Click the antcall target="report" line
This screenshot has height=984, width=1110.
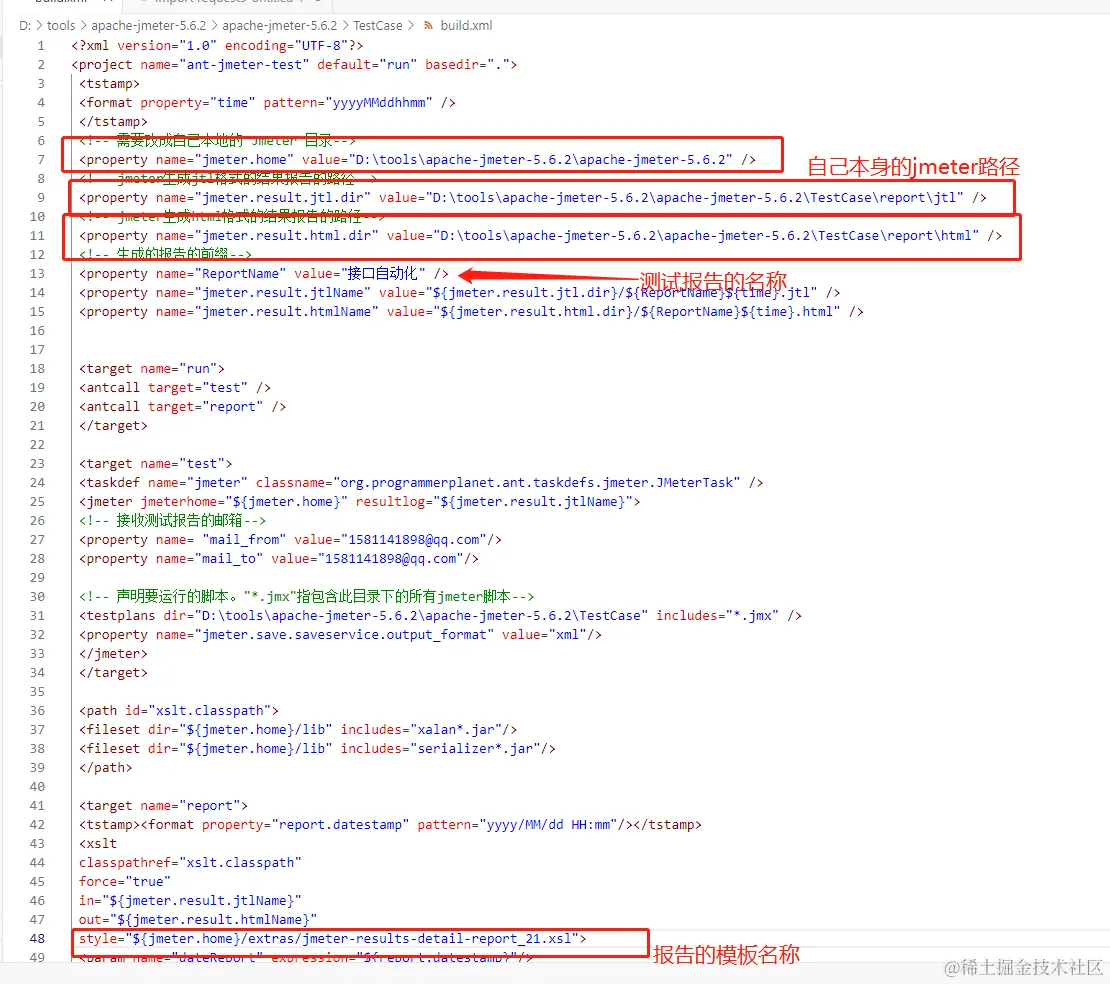click(183, 407)
